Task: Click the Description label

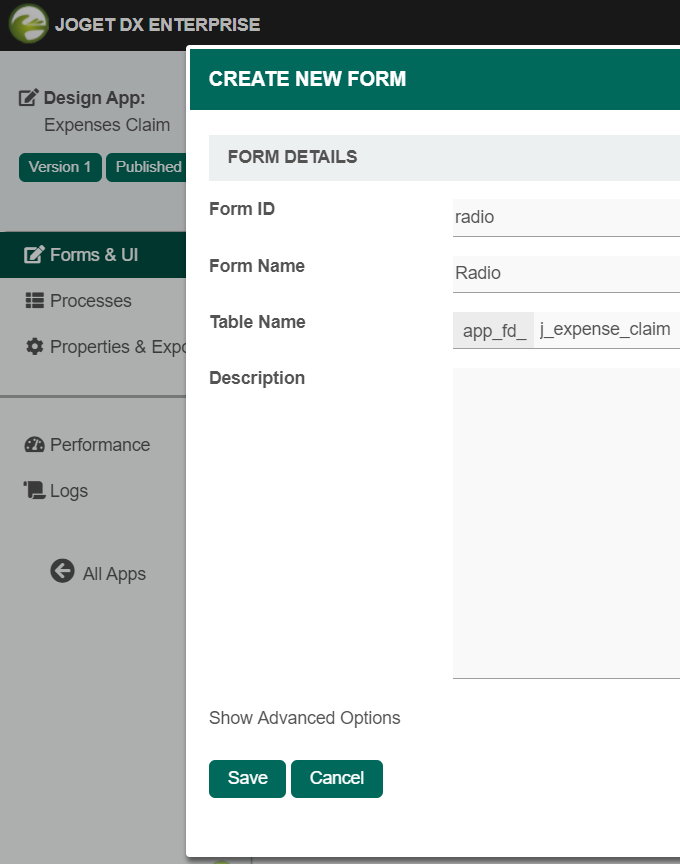Action: 257,378
